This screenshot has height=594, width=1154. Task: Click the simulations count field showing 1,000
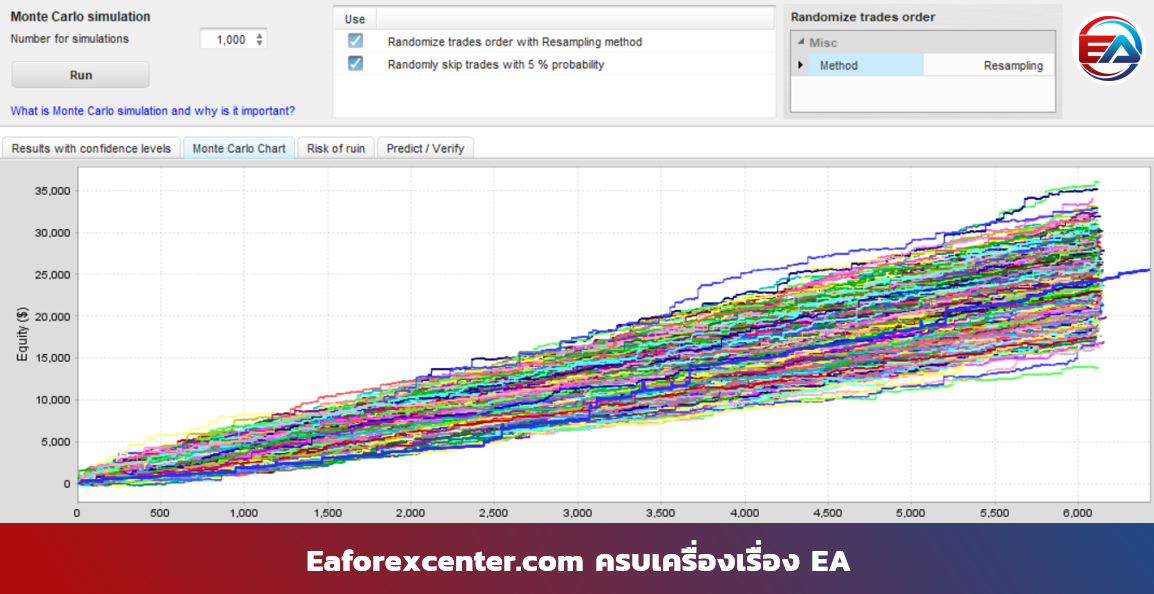(227, 40)
